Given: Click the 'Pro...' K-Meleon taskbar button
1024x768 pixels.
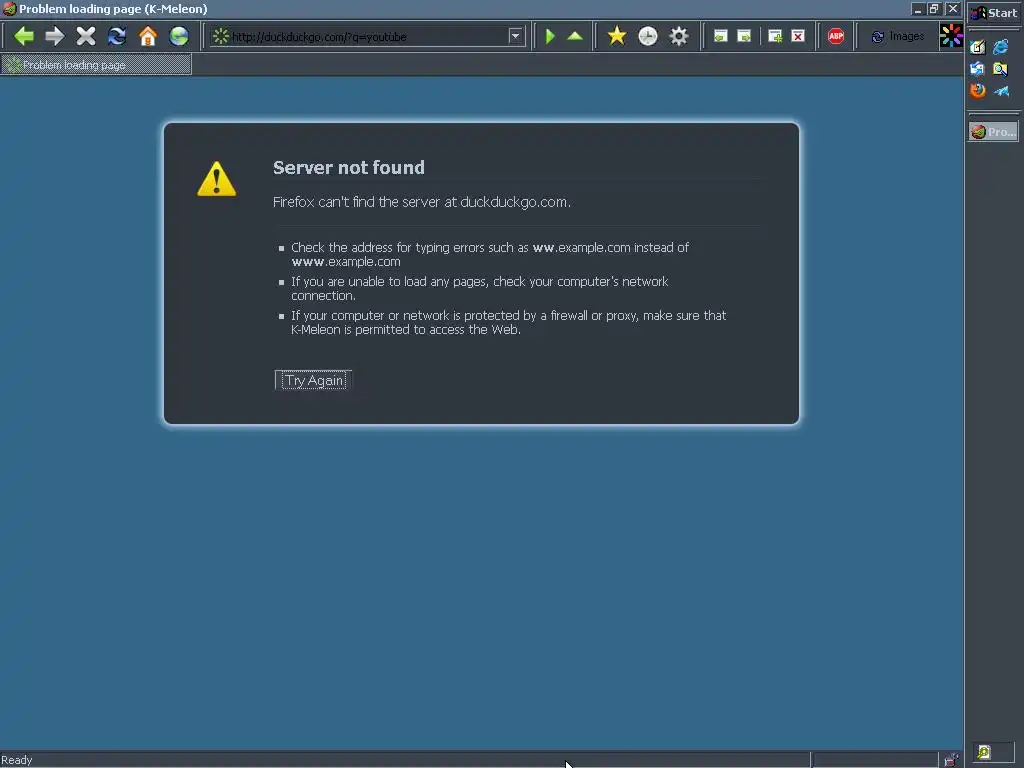Looking at the screenshot, I should click(x=993, y=132).
